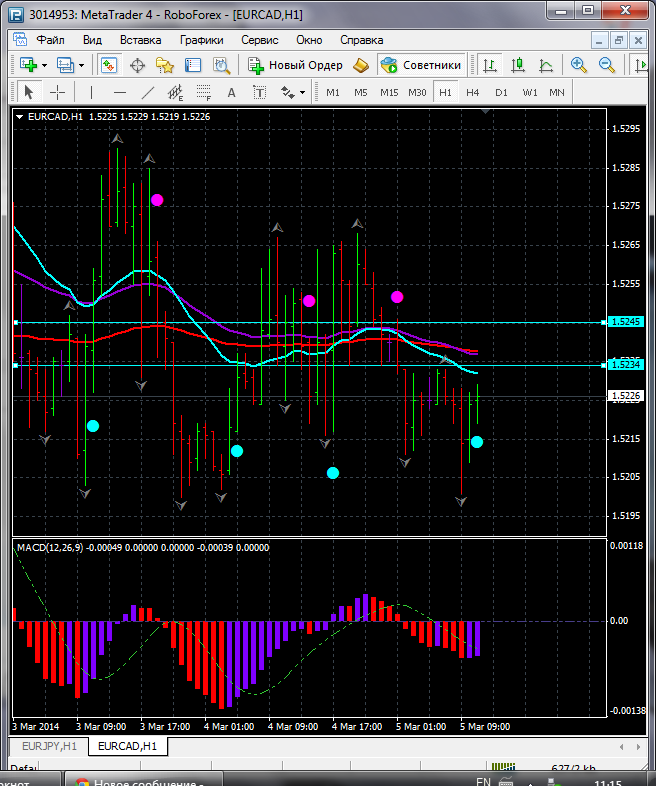
Task: Switch timeframe to H4
Action: pos(472,92)
